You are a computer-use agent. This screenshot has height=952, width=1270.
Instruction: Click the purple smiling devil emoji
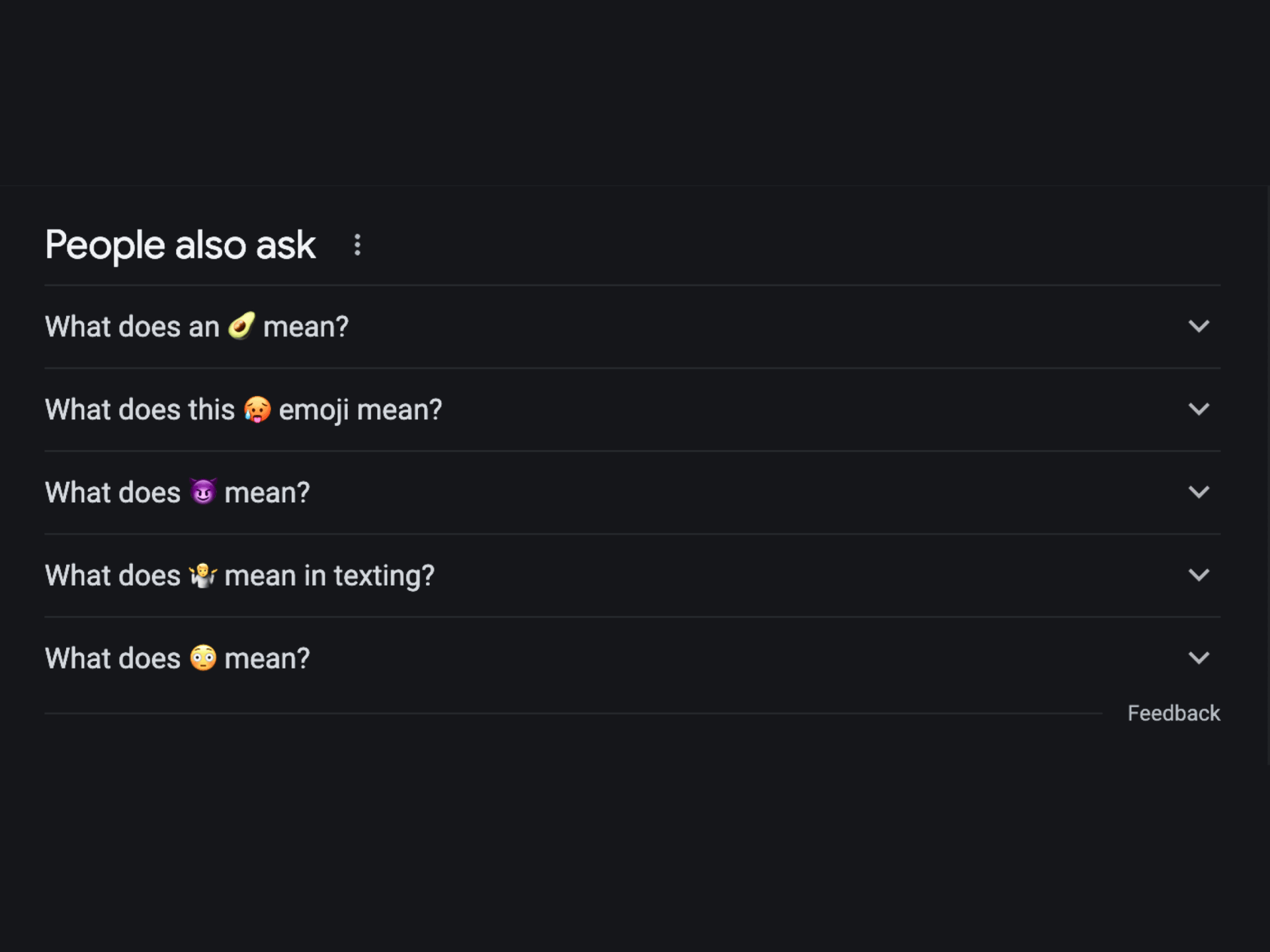(203, 492)
